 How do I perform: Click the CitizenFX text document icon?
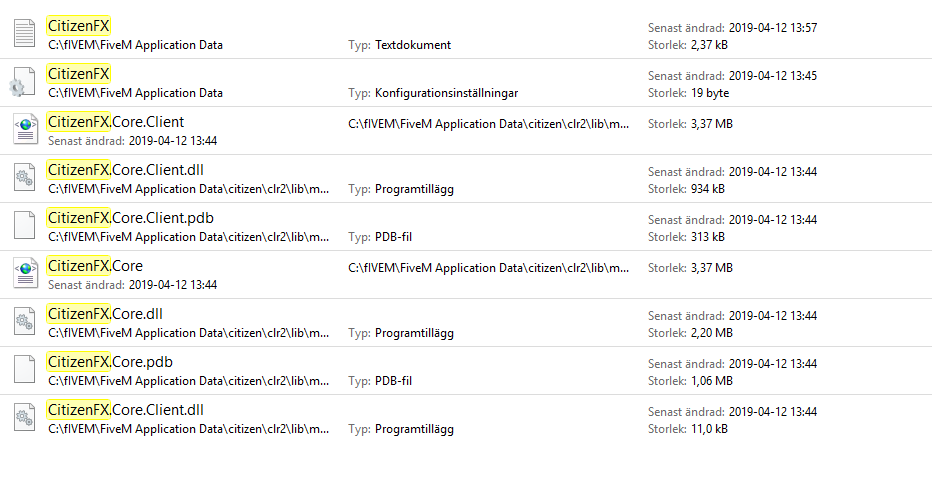point(24,34)
